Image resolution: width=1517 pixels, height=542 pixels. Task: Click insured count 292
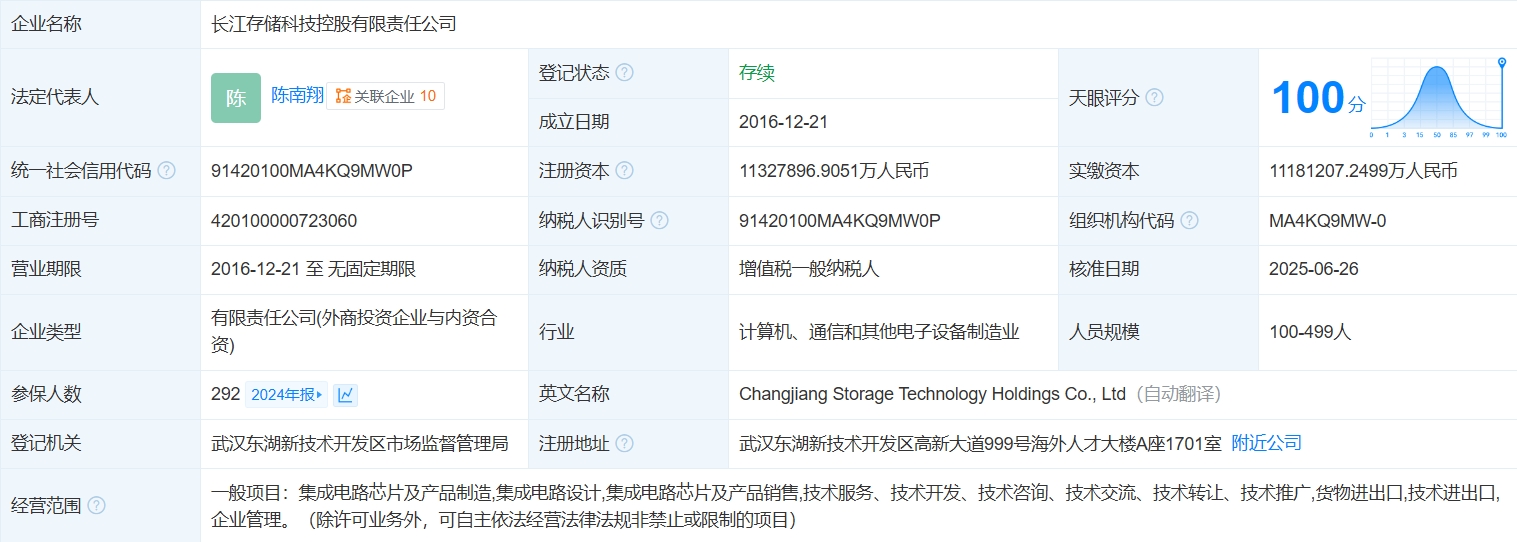(x=226, y=394)
